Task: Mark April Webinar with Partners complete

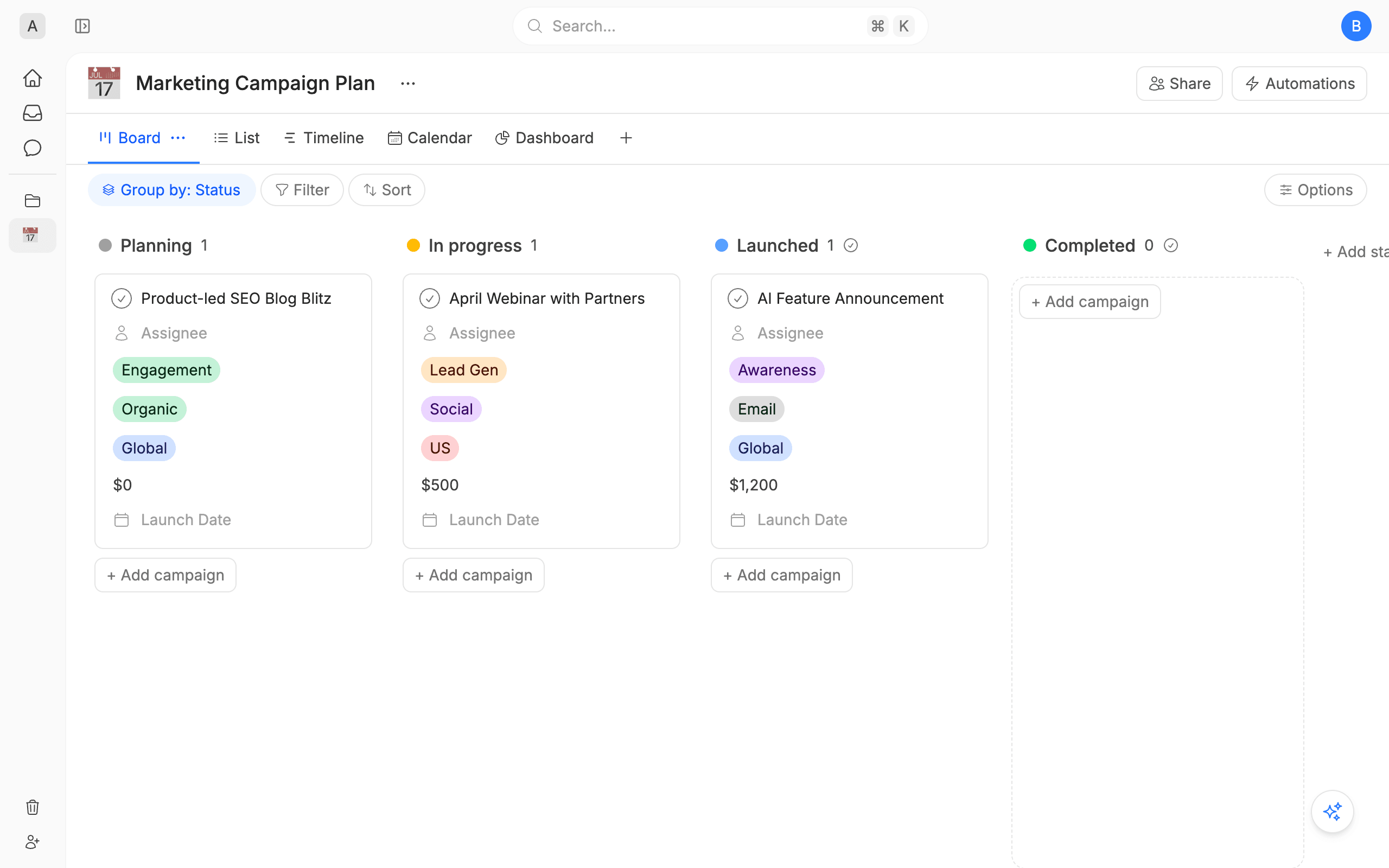Action: click(x=430, y=298)
